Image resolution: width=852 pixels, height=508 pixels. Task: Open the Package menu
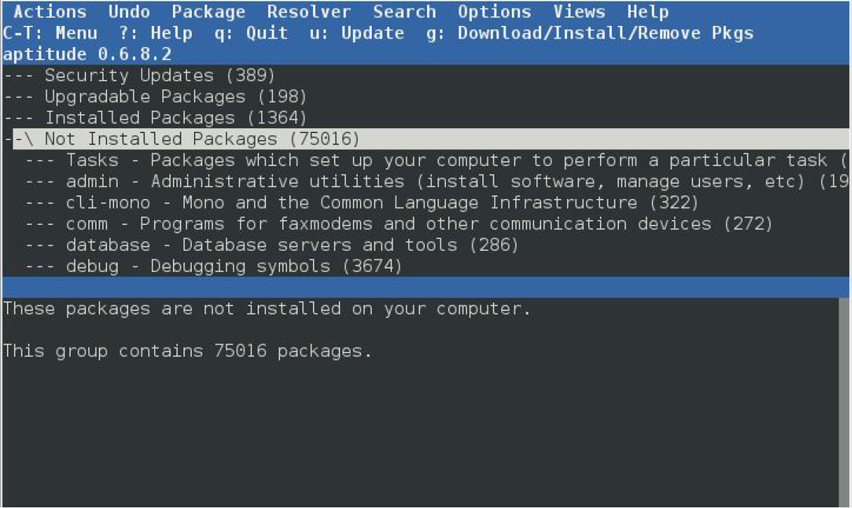(x=208, y=12)
